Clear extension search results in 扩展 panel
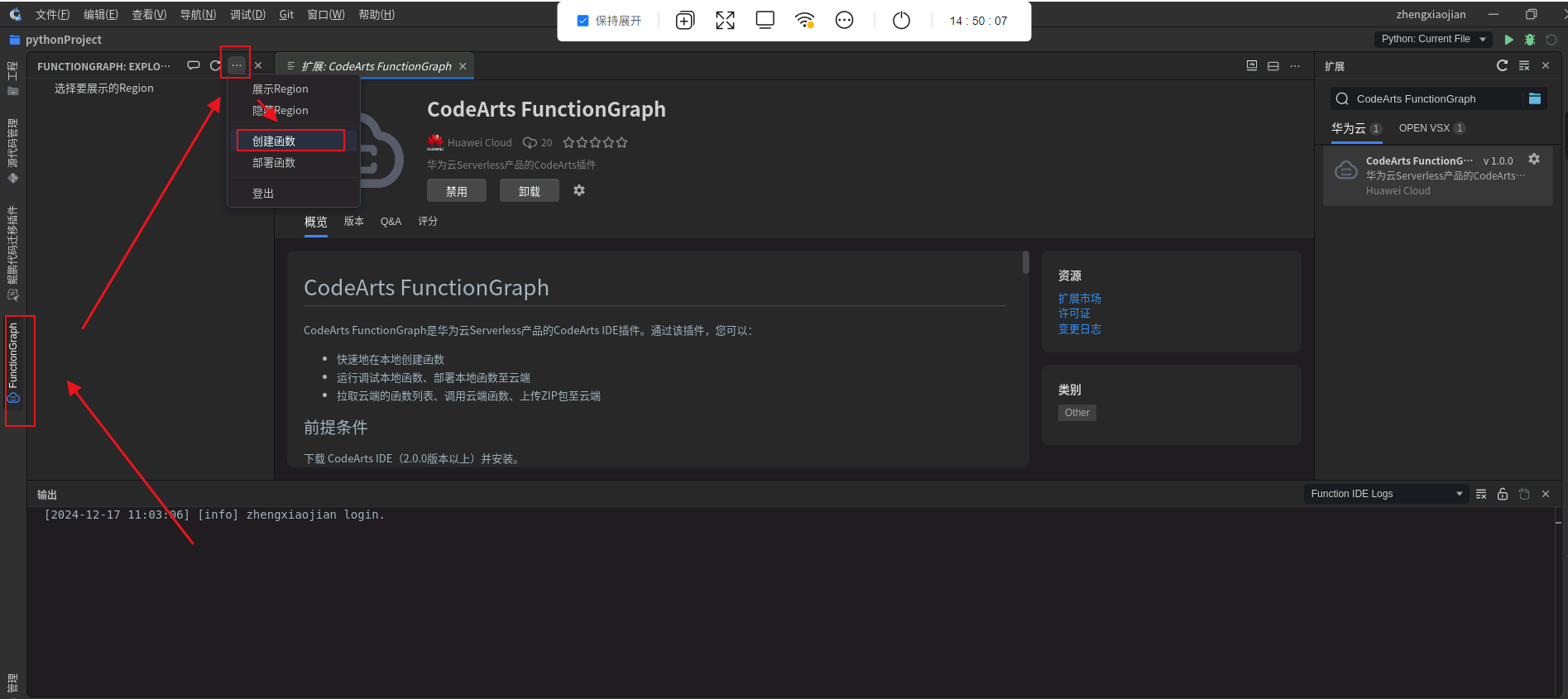This screenshot has width=1568, height=699. (1524, 65)
